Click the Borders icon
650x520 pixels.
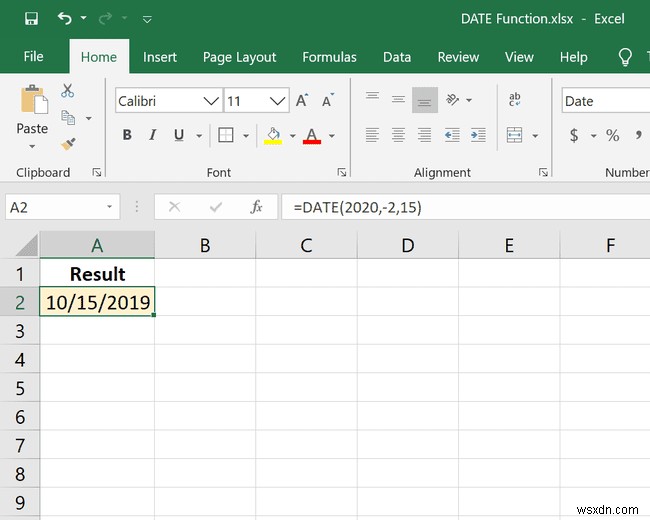click(x=226, y=135)
